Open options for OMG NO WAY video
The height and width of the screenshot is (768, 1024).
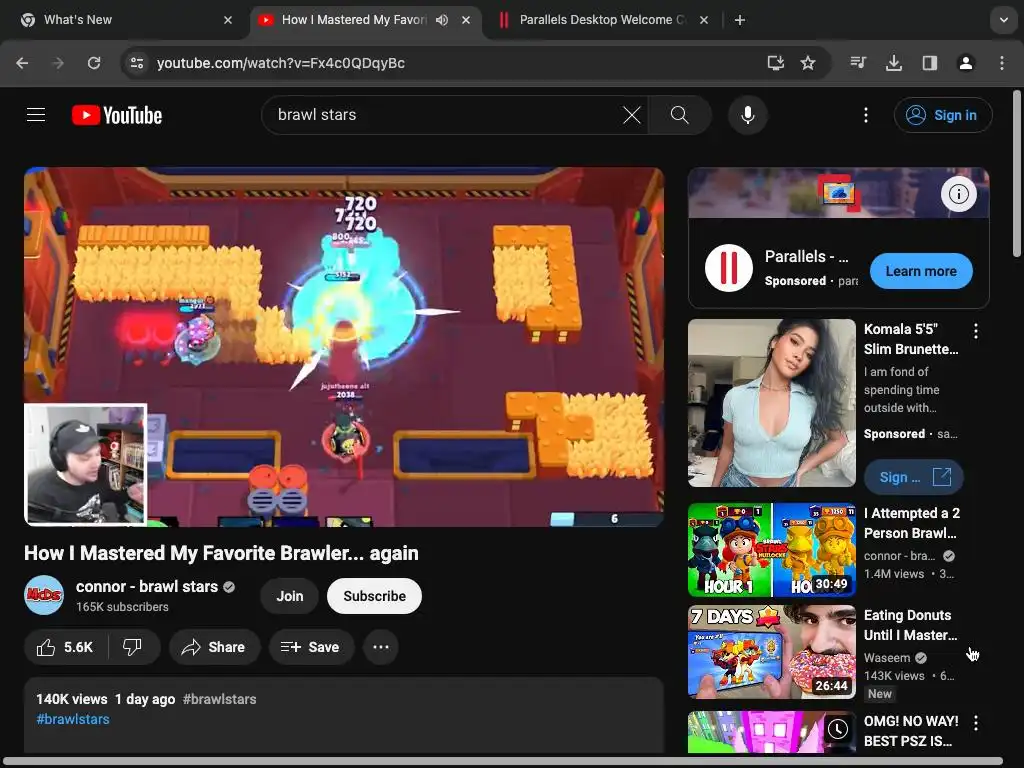(x=976, y=722)
